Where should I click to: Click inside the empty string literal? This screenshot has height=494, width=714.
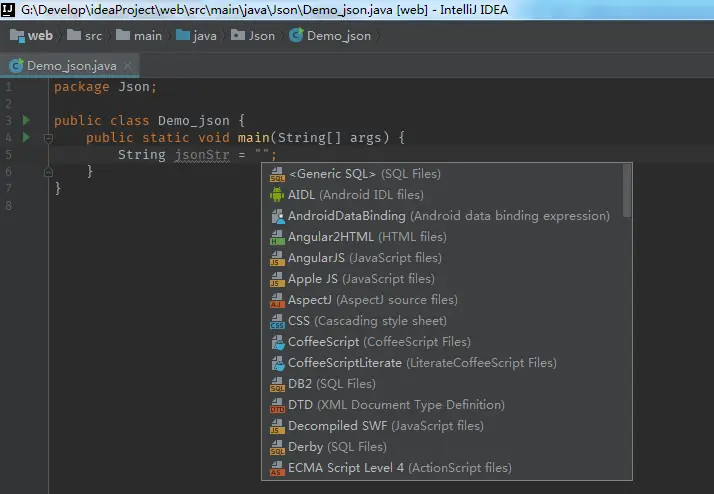pyautogui.click(x=262, y=153)
